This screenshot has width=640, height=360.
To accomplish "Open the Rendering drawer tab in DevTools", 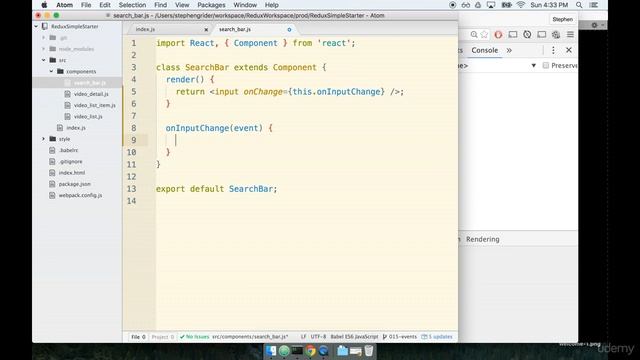I will 482,239.
